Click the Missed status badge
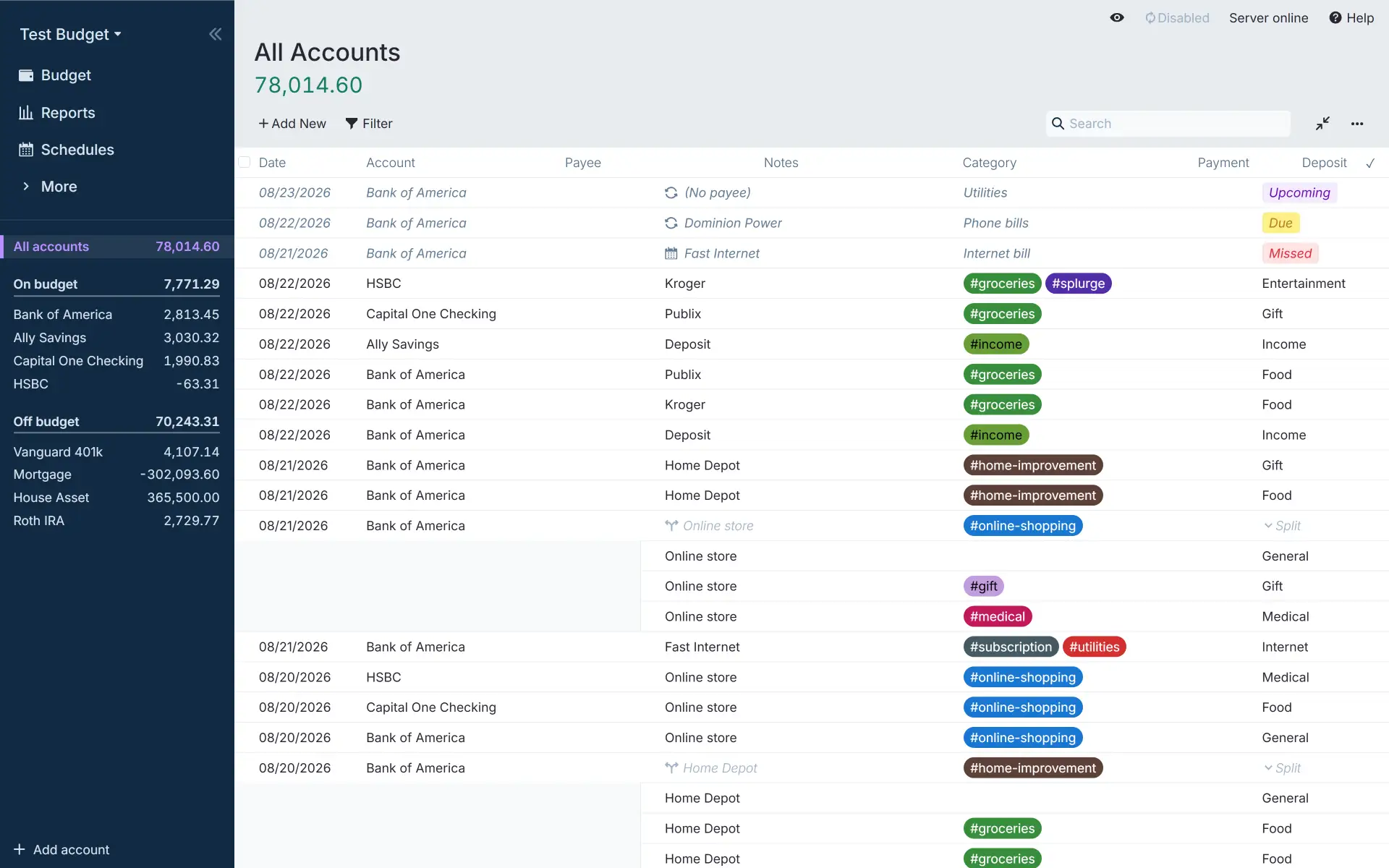Screen dimensions: 1389x868 click(x=1290, y=253)
